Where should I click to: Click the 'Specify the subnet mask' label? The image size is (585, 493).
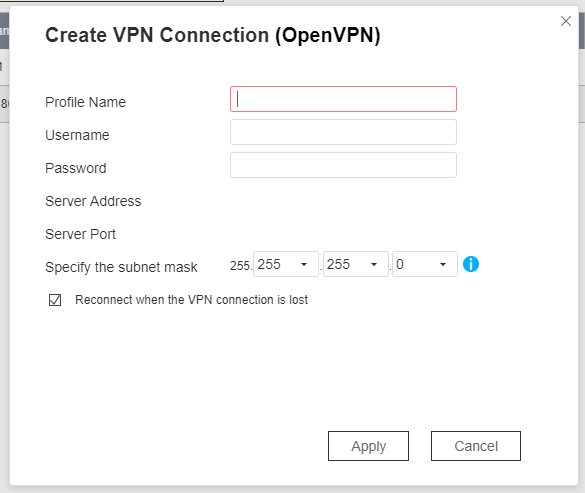[x=121, y=267]
